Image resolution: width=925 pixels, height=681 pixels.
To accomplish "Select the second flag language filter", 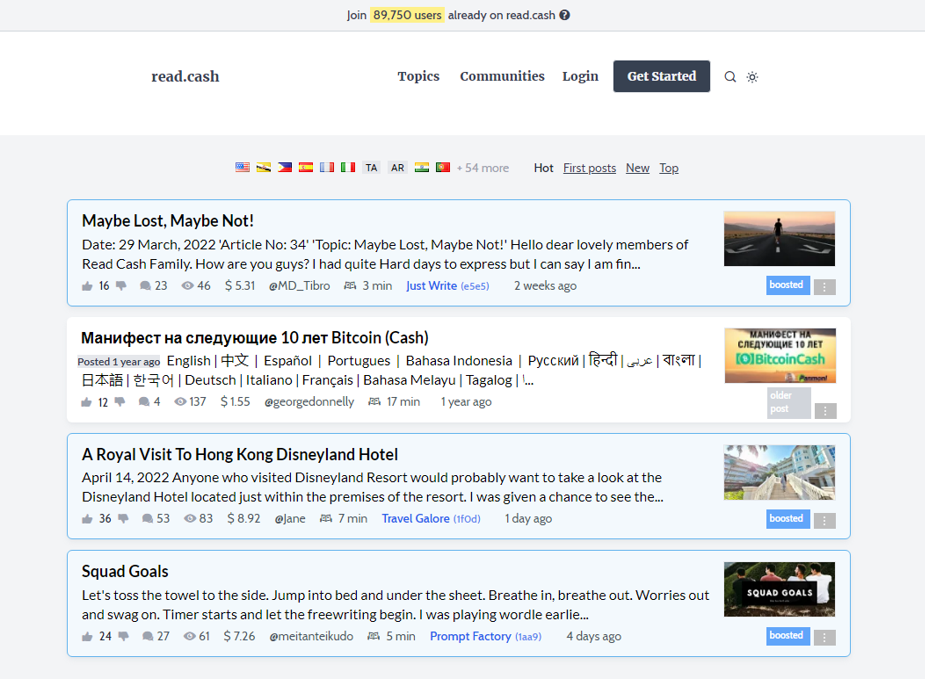I will pos(264,168).
